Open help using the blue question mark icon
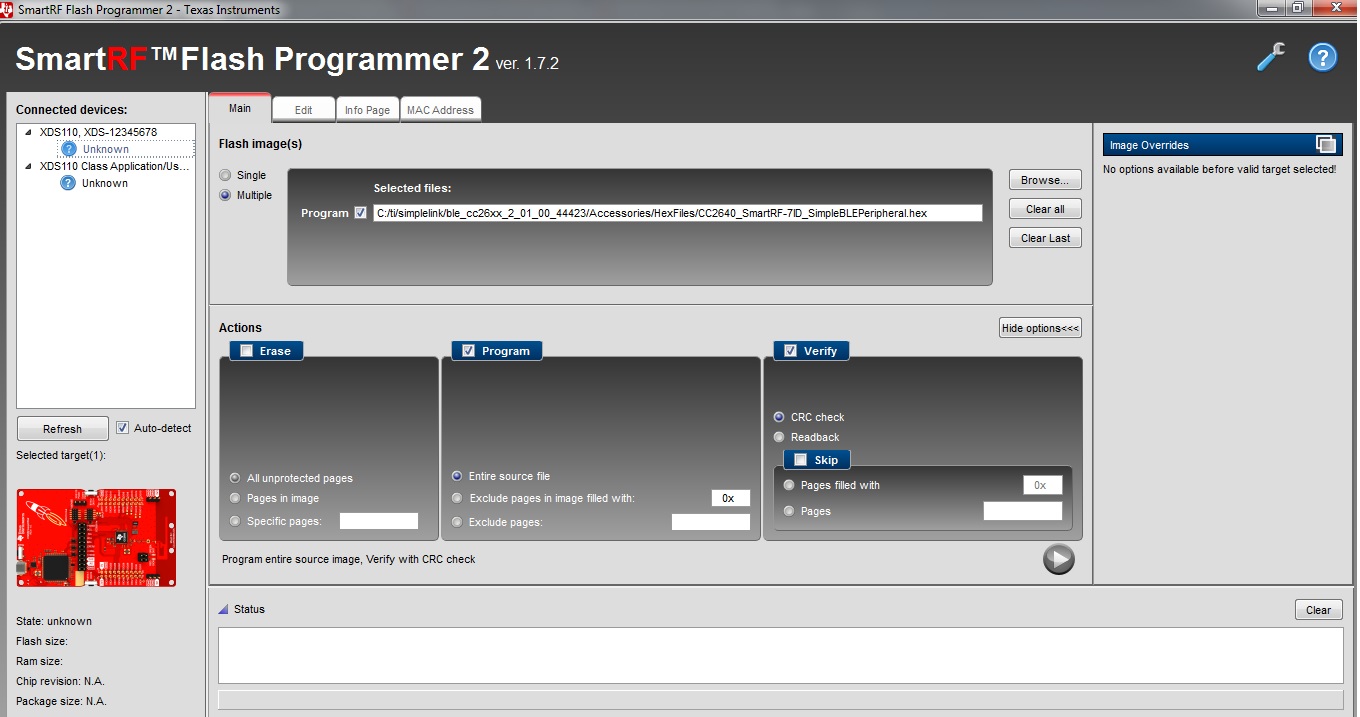Image resolution: width=1360 pixels, height=717 pixels. 1322,57
